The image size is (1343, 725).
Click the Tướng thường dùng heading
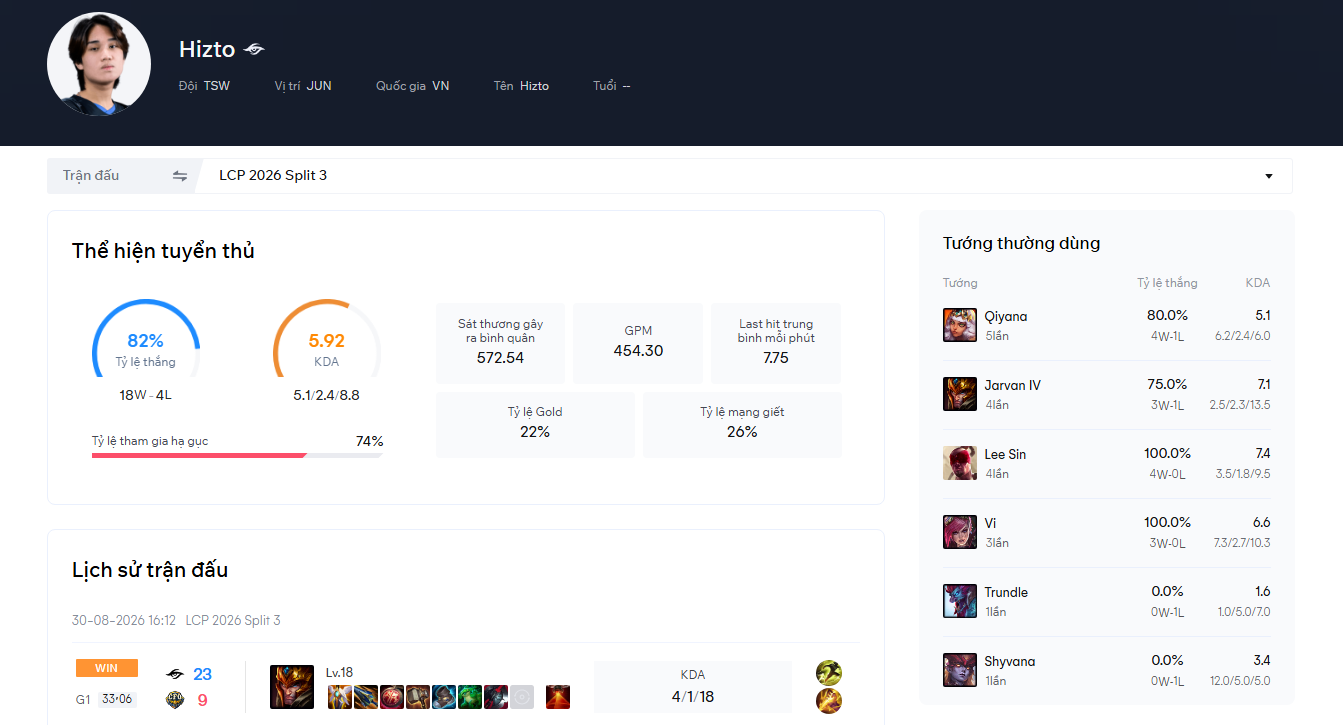[x=1021, y=243]
